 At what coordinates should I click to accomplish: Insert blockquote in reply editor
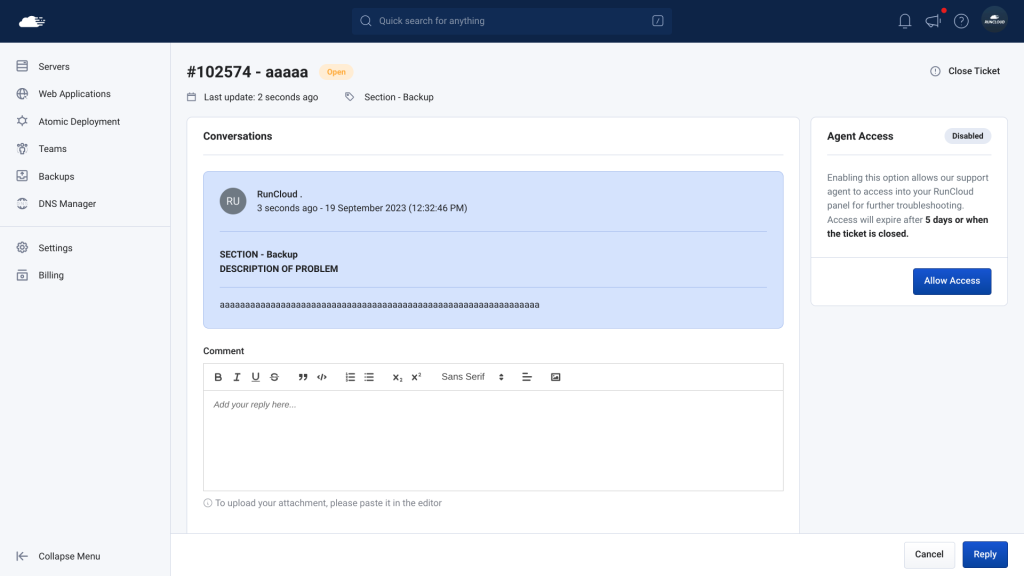302,377
